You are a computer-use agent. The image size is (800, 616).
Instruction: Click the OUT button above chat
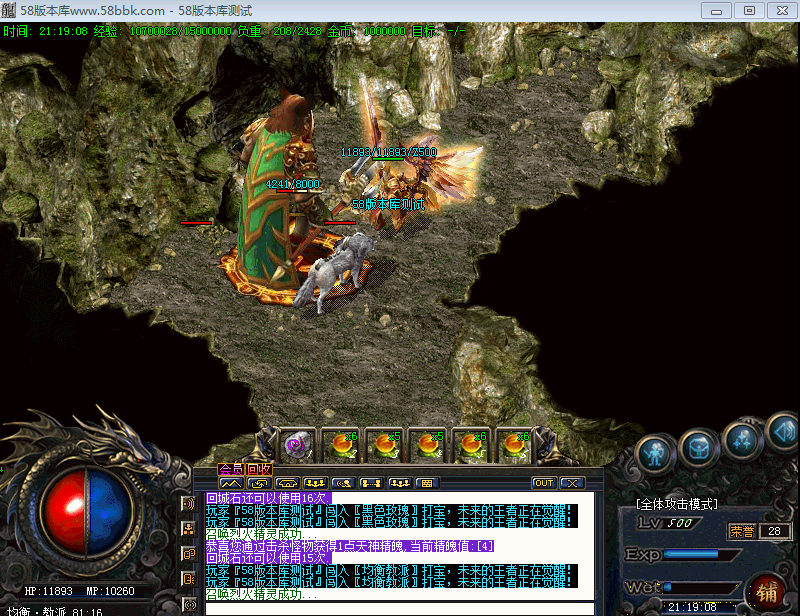544,483
